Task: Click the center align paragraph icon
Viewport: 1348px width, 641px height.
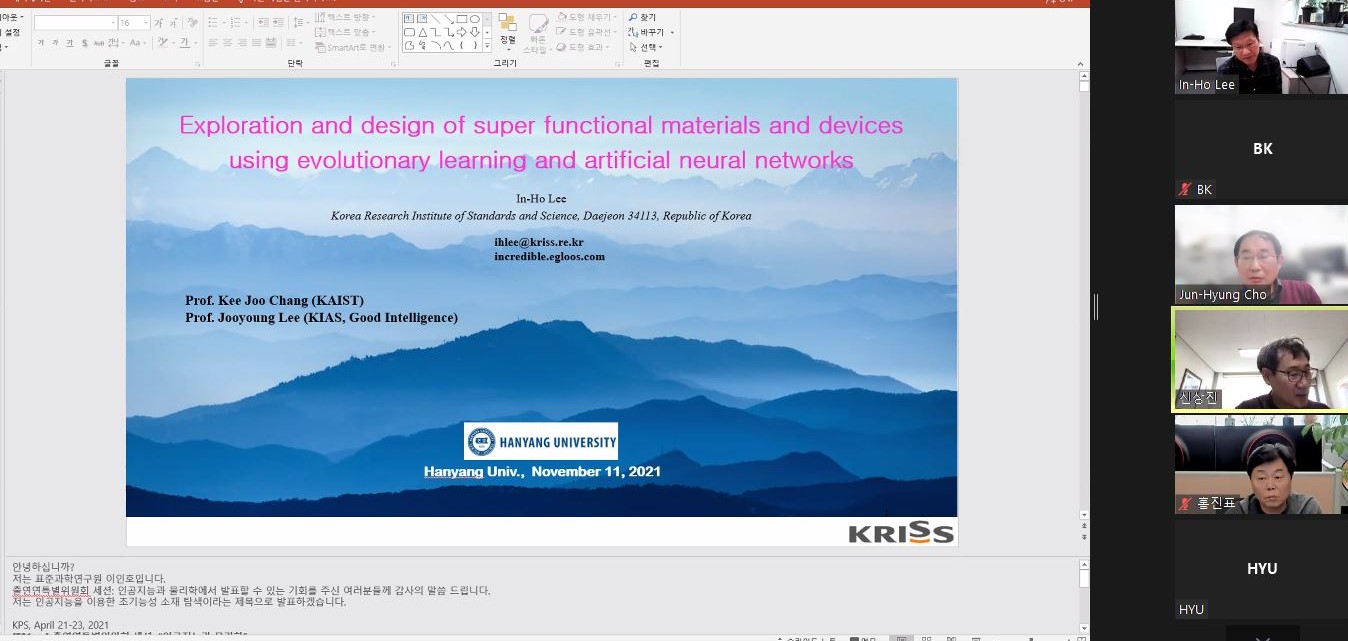Action: point(227,43)
